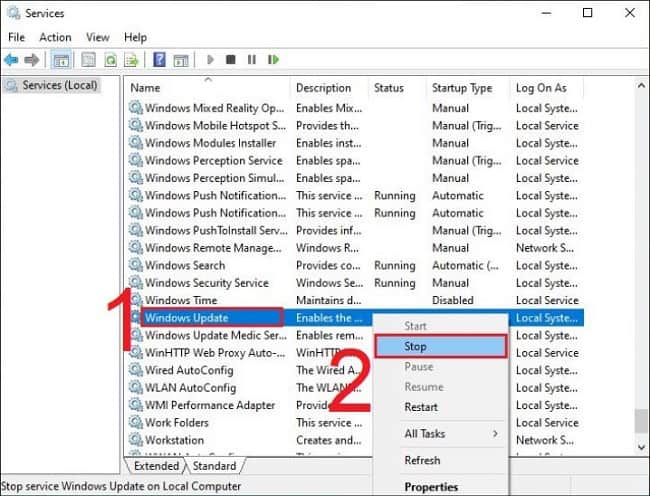Click the gear icon beside Work Folders
The width and height of the screenshot is (650, 496).
coord(136,422)
